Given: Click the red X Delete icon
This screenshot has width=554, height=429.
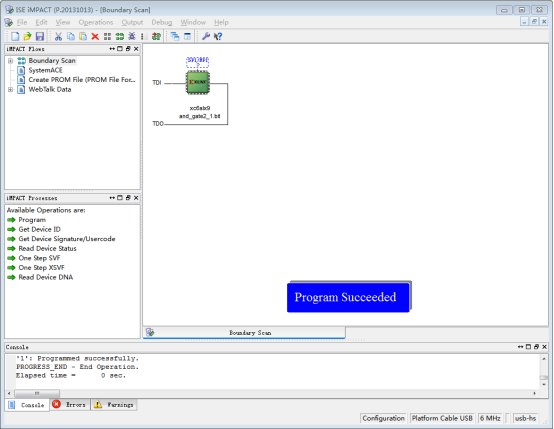Looking at the screenshot, I should 95,36.
